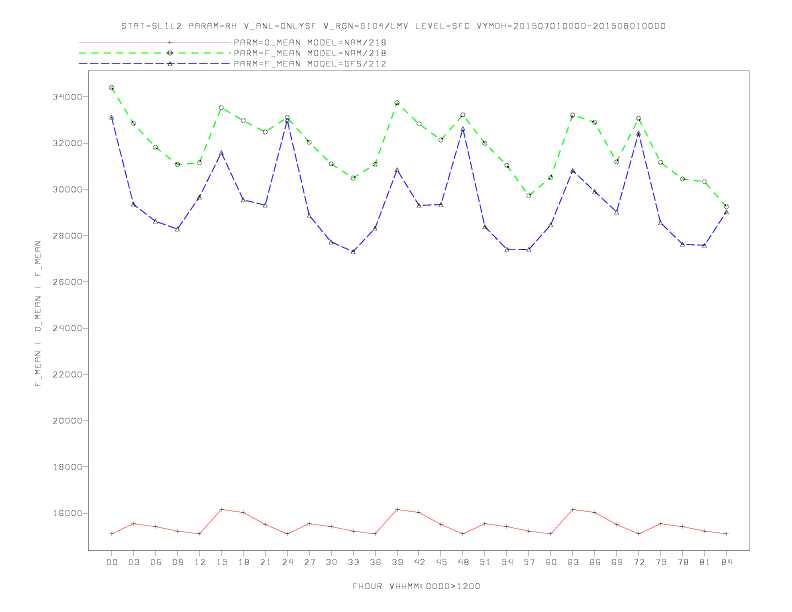Click blue GFS triangle data point at hour 81
The width and height of the screenshot is (792, 612).
(705, 245)
